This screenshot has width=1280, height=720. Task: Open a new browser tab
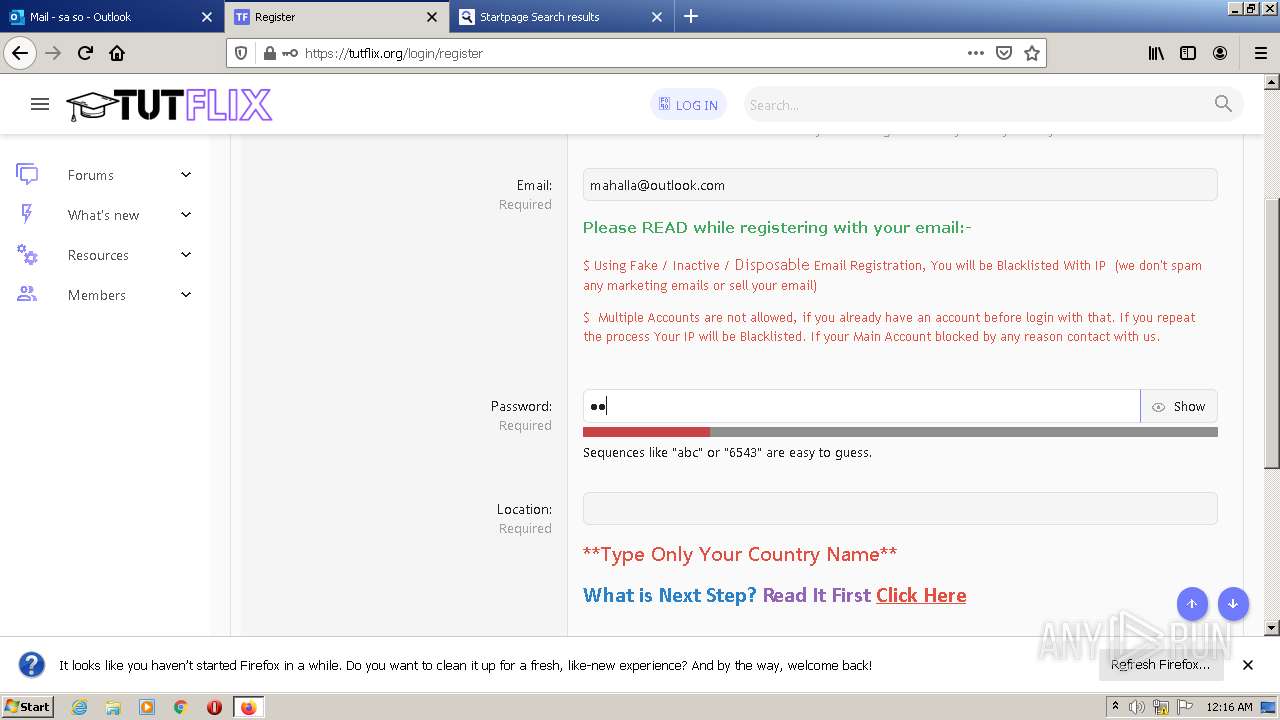(x=691, y=16)
